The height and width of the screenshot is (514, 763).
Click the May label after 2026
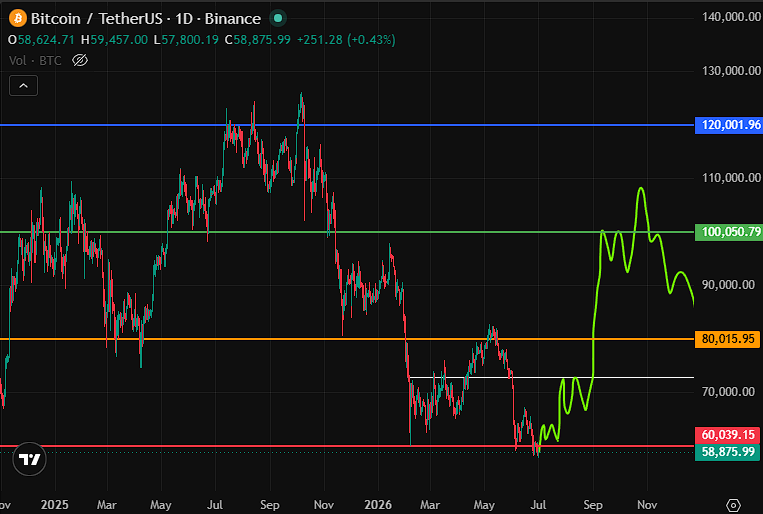[x=484, y=505]
